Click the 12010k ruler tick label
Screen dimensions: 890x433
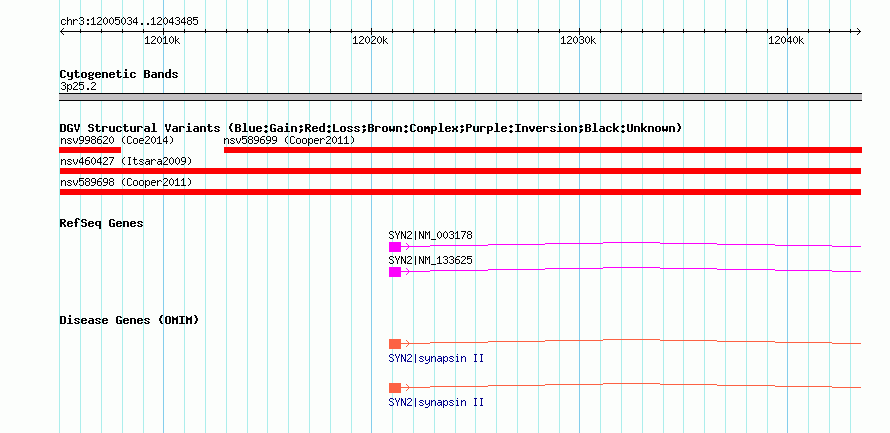tap(162, 40)
